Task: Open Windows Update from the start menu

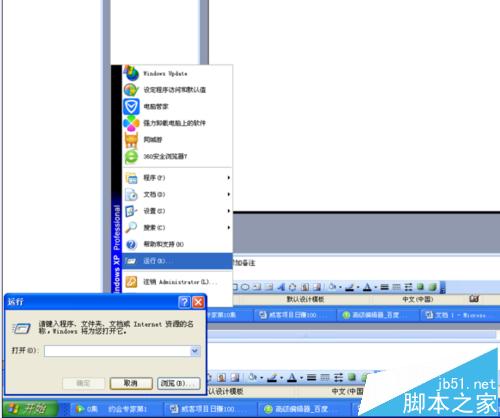Action: click(x=177, y=73)
